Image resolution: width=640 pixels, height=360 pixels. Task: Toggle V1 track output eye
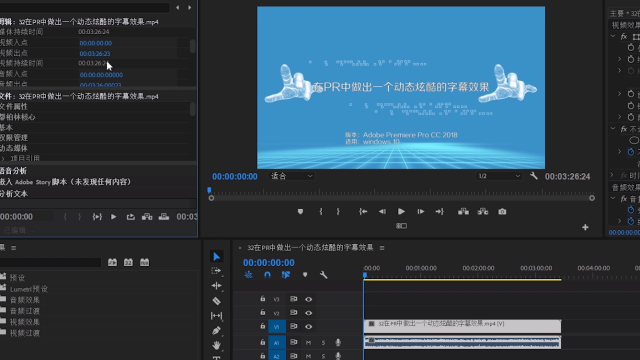(x=309, y=327)
